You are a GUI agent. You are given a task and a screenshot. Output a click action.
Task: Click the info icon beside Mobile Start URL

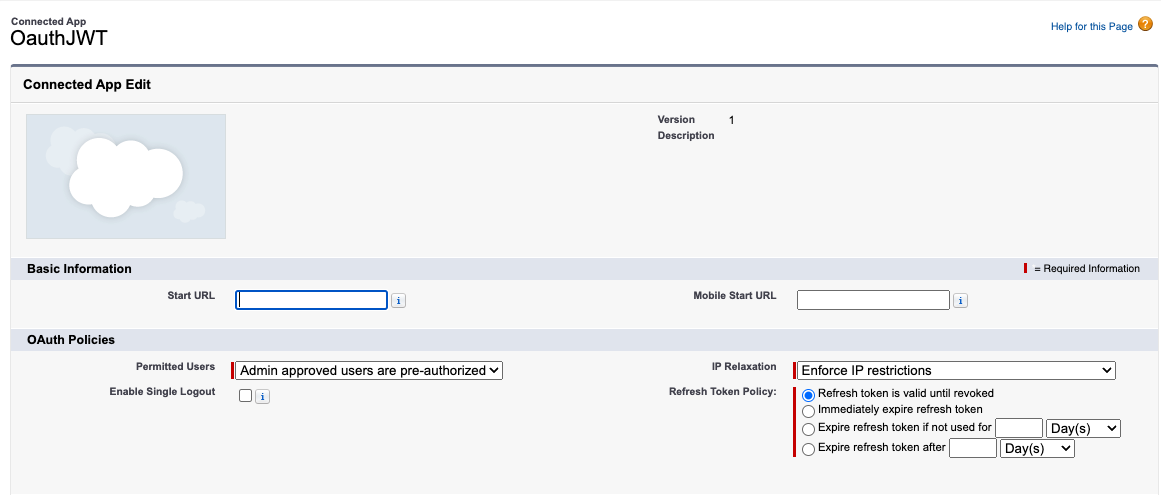pyautogui.click(x=960, y=301)
